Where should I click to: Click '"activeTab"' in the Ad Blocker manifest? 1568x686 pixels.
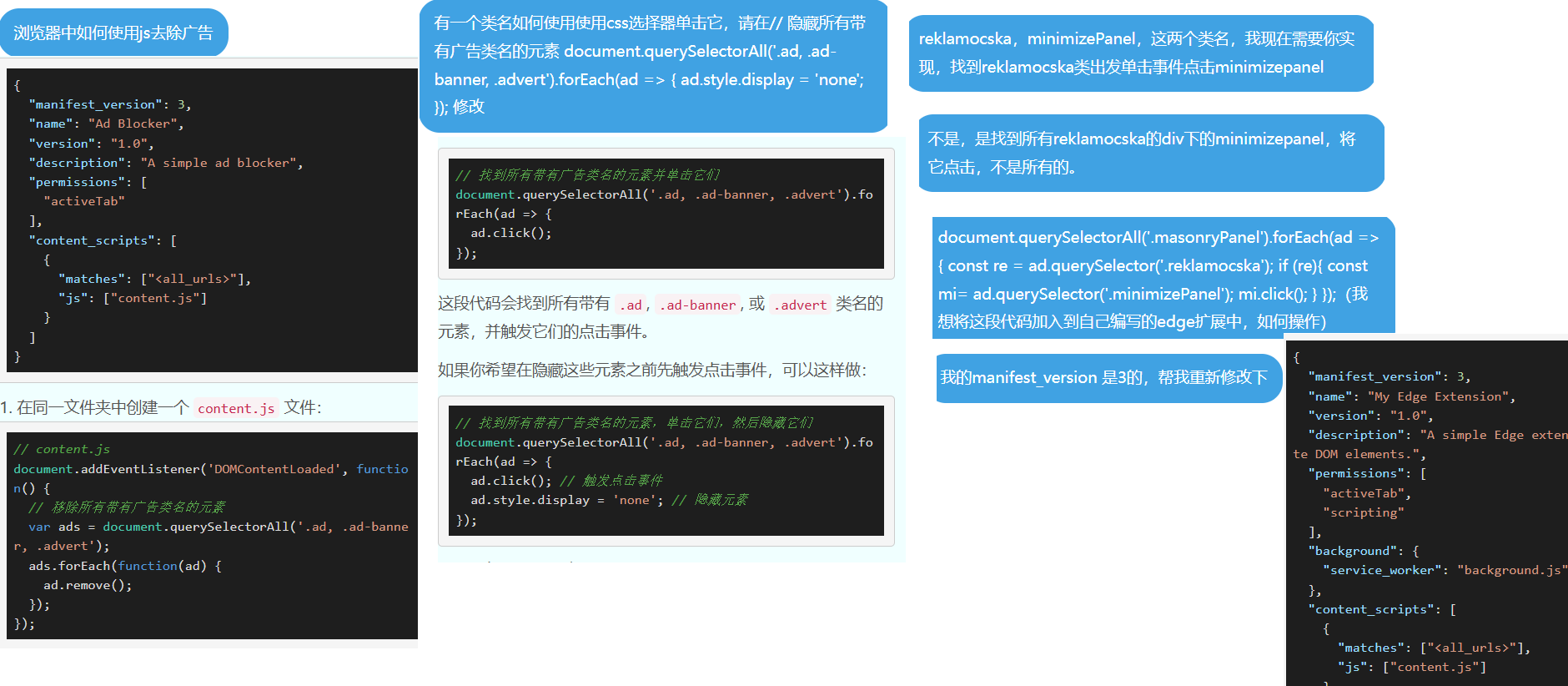pyautogui.click(x=84, y=201)
